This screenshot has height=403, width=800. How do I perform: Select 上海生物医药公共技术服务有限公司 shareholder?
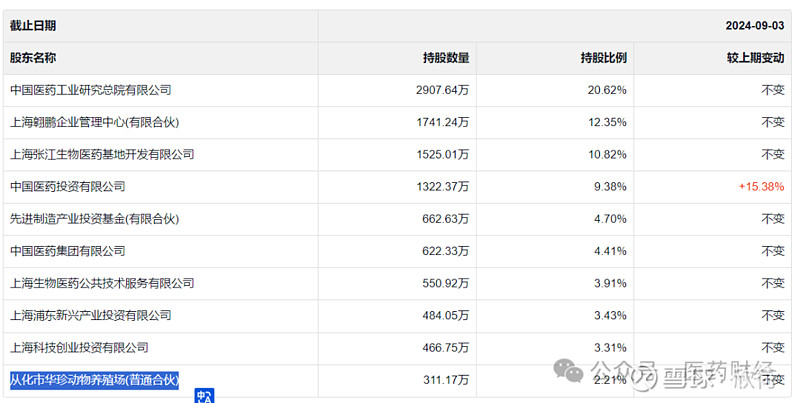pos(102,283)
